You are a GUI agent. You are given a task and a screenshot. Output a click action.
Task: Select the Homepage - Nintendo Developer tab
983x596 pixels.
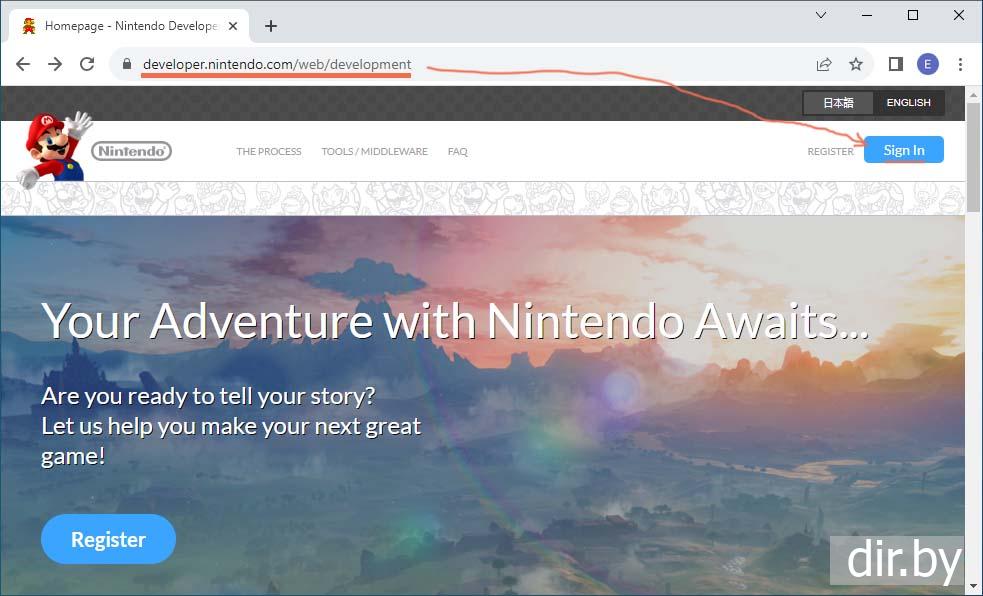[x=129, y=26]
